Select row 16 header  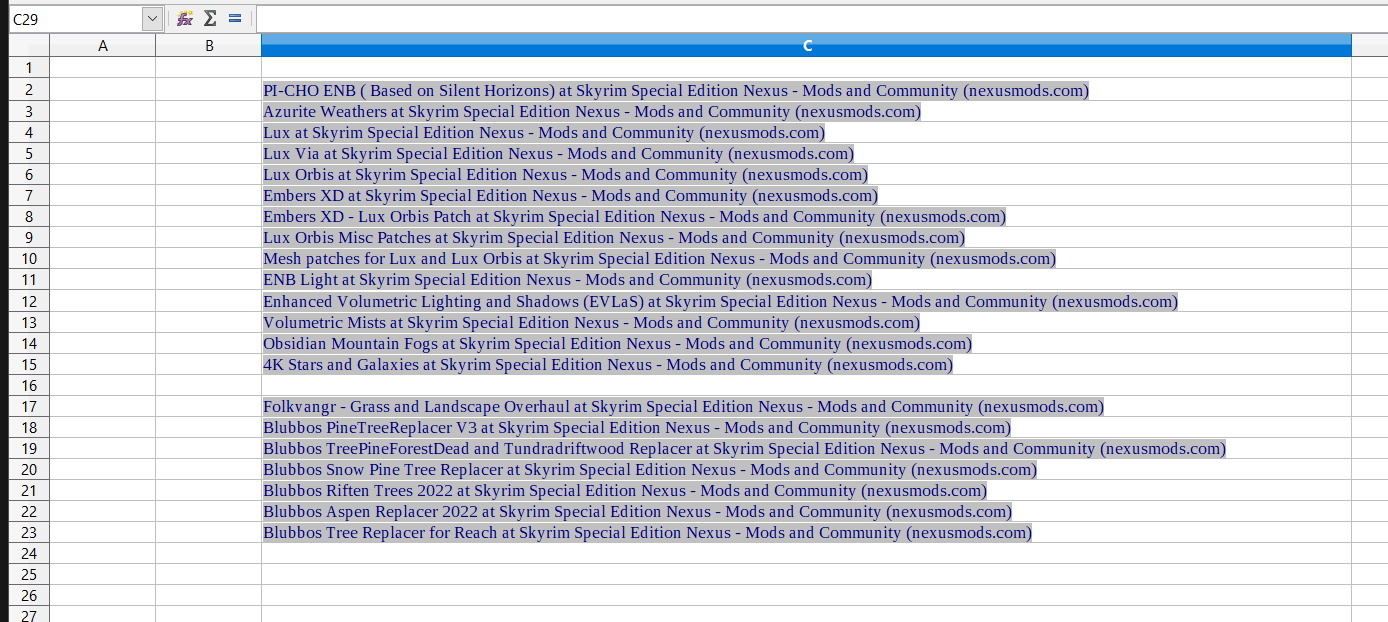pyautogui.click(x=29, y=385)
